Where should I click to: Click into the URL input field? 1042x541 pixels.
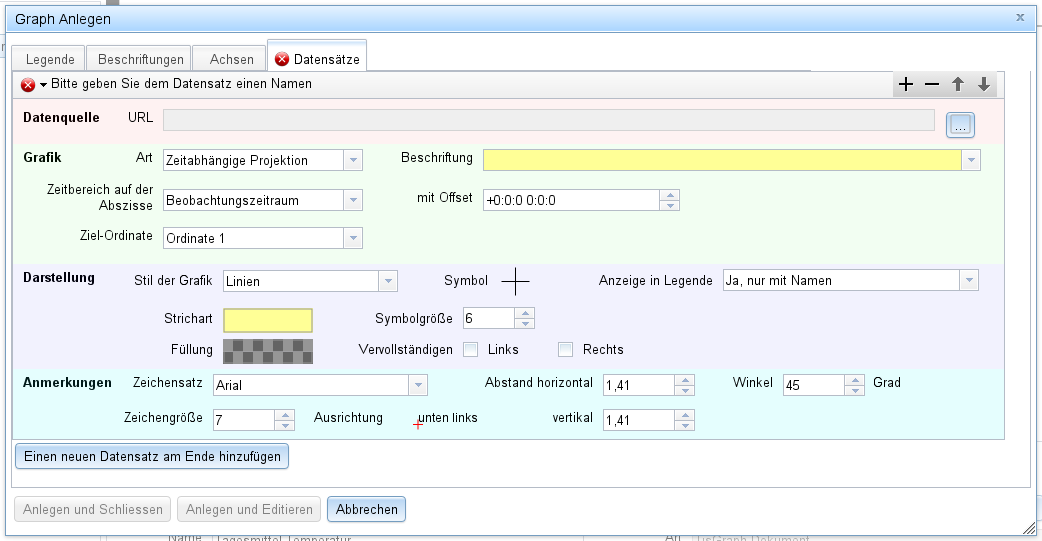point(549,120)
